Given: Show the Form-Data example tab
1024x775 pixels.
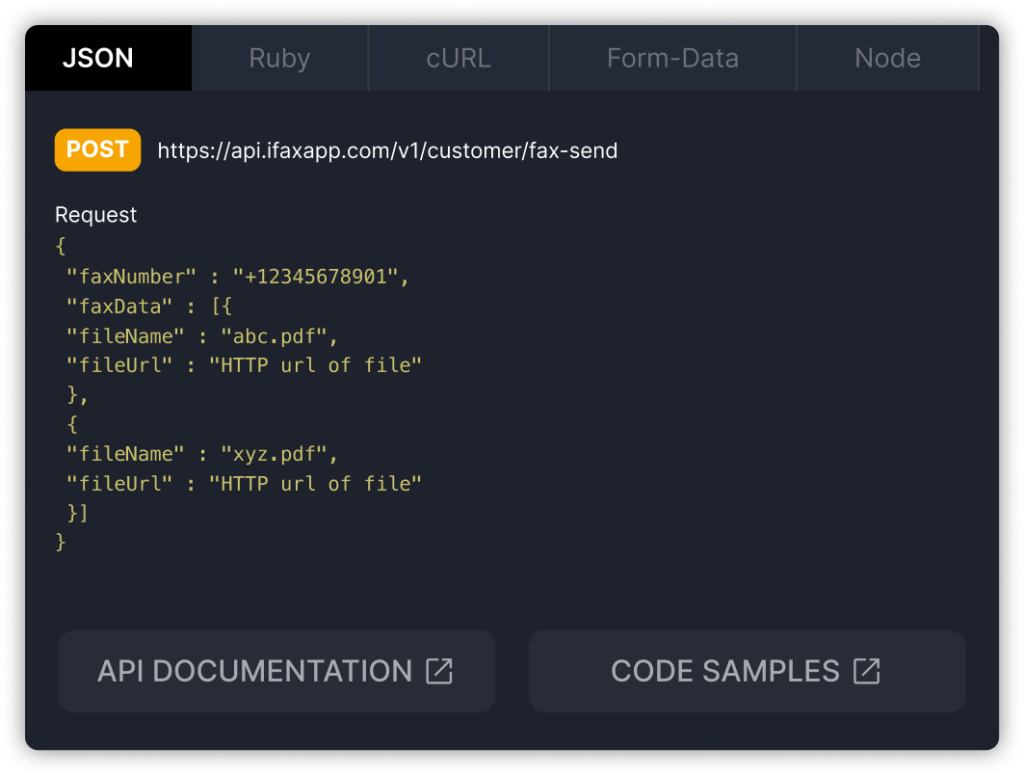Looking at the screenshot, I should [x=673, y=58].
